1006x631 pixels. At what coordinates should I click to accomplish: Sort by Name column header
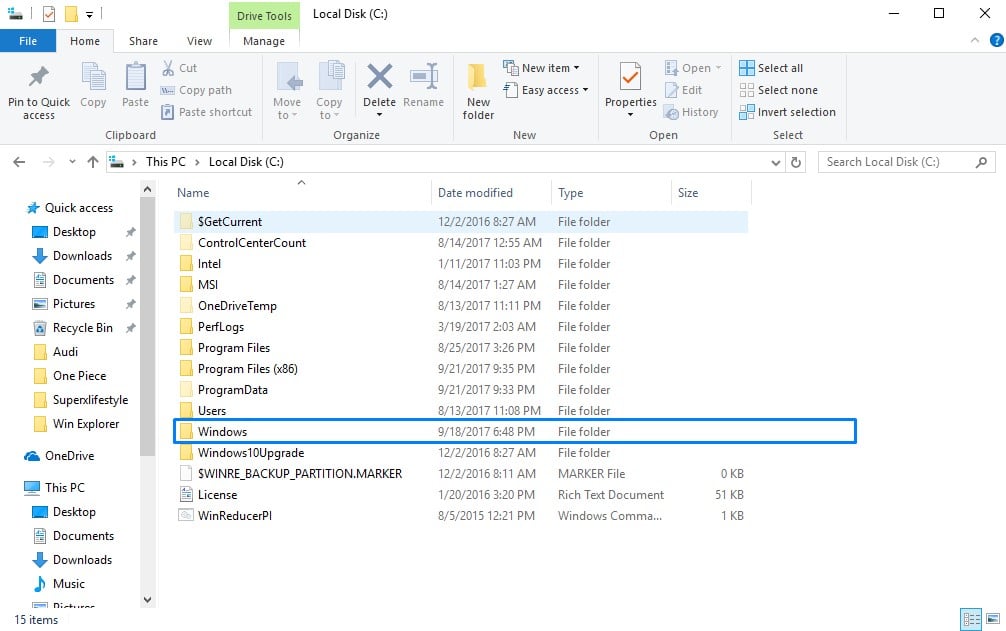[302, 192]
